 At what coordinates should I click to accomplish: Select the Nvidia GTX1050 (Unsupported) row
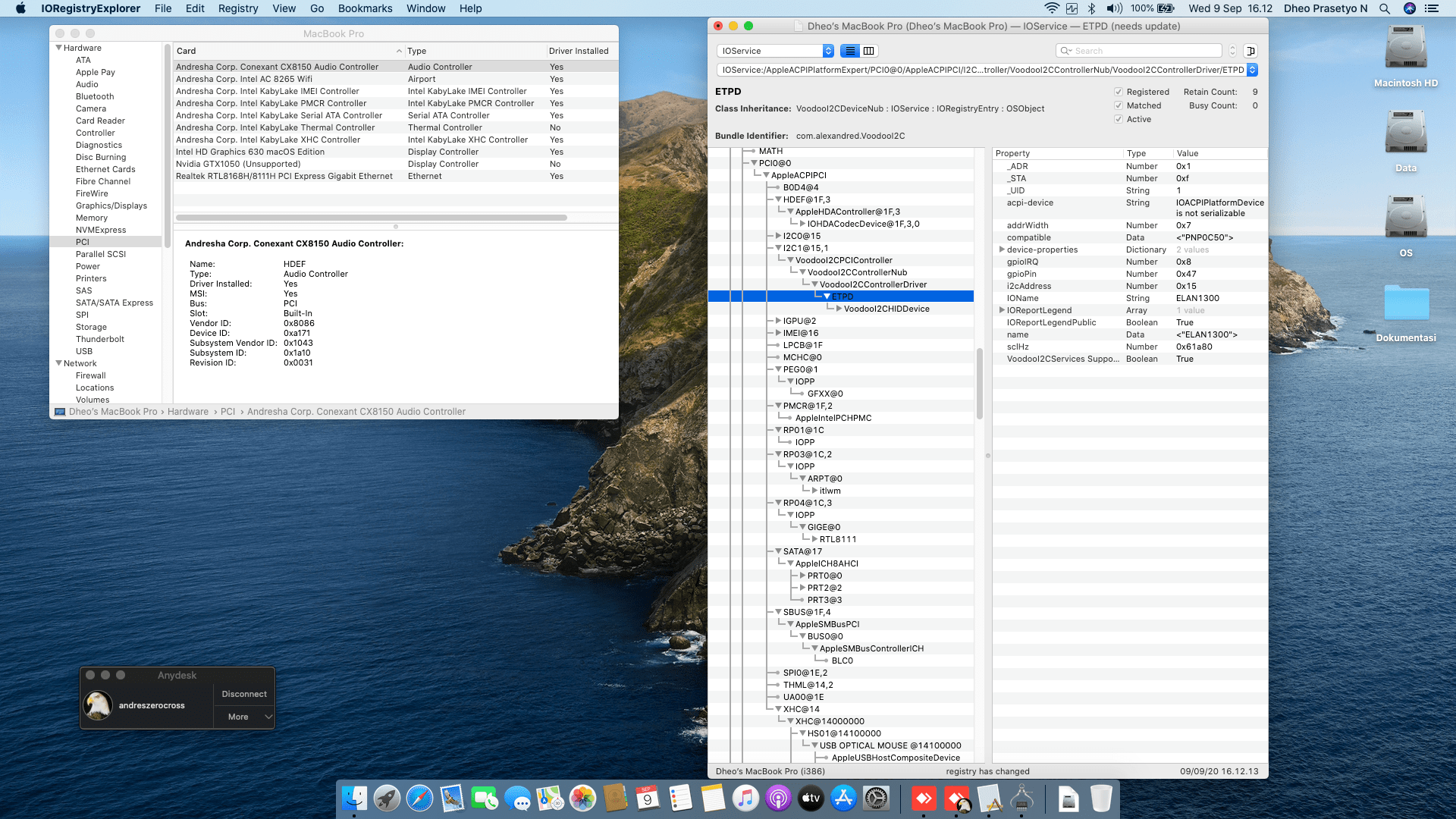(x=395, y=164)
